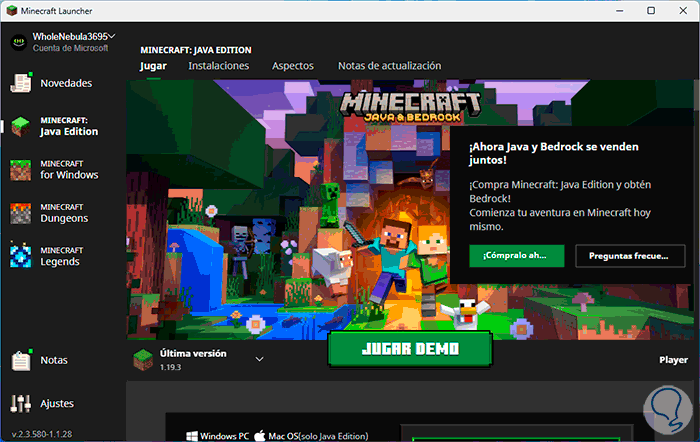This screenshot has height=442, width=700.
Task: Switch to the Aspectos tab
Action: (x=293, y=66)
